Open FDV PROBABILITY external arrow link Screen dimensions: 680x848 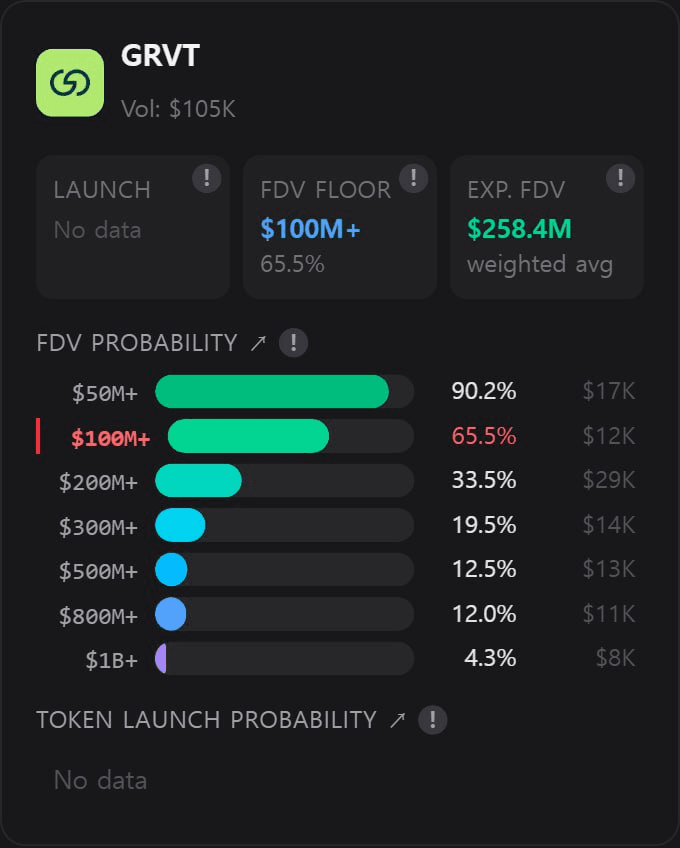[258, 343]
